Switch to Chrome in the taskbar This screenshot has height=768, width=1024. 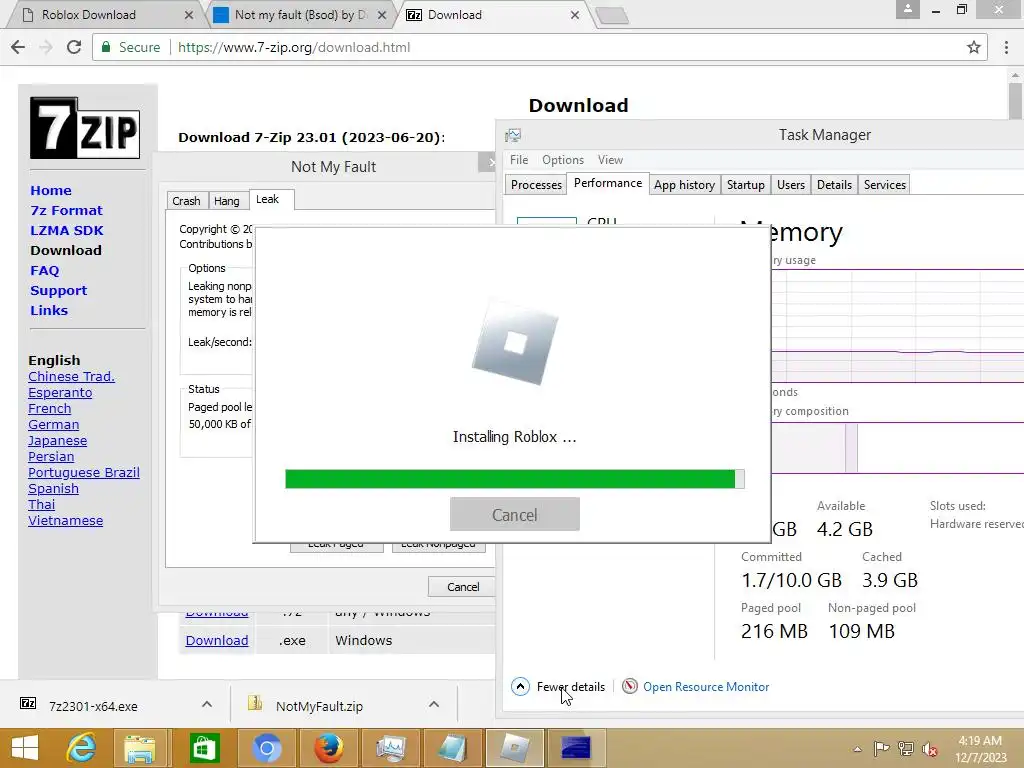266,748
